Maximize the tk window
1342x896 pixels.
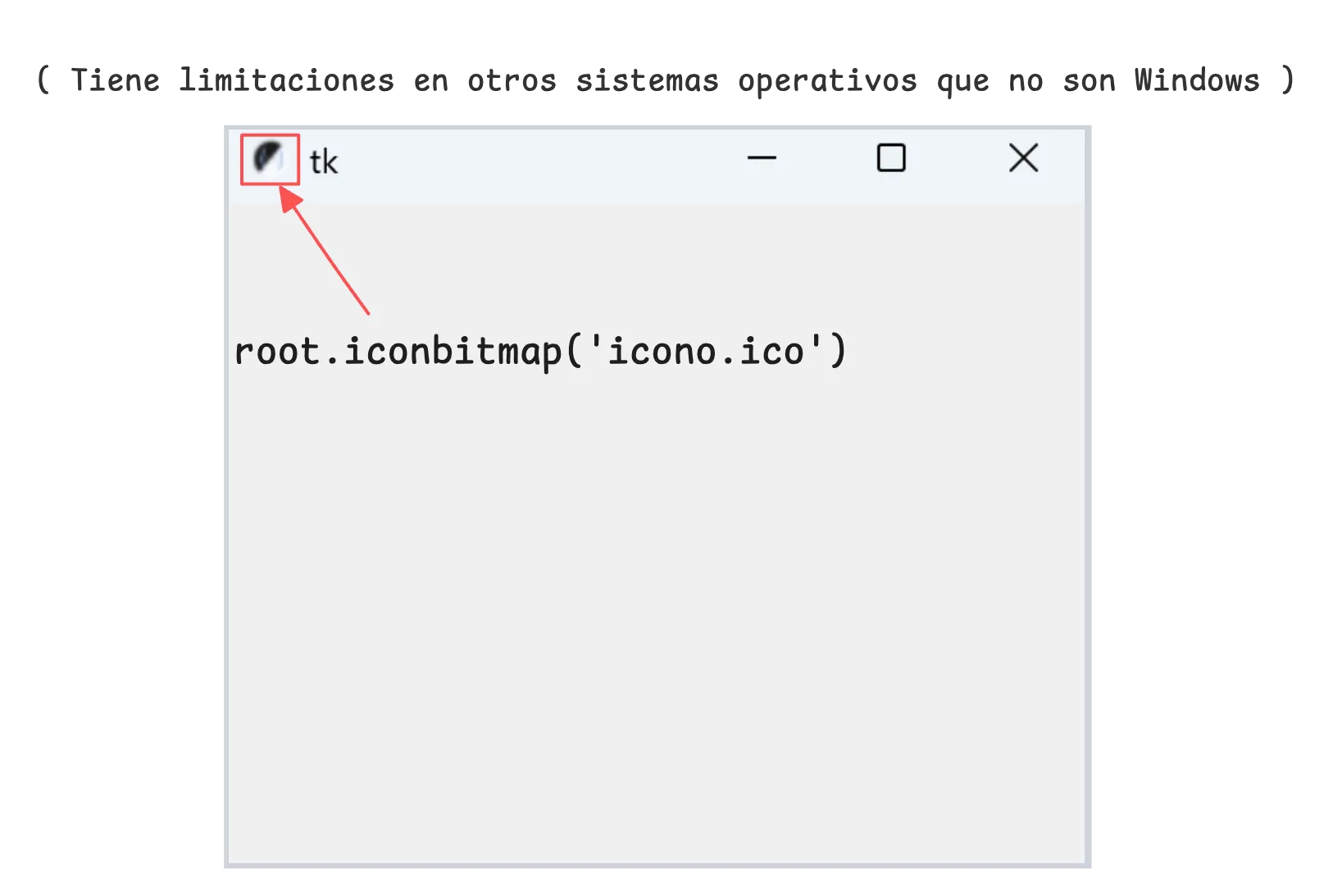tap(891, 158)
